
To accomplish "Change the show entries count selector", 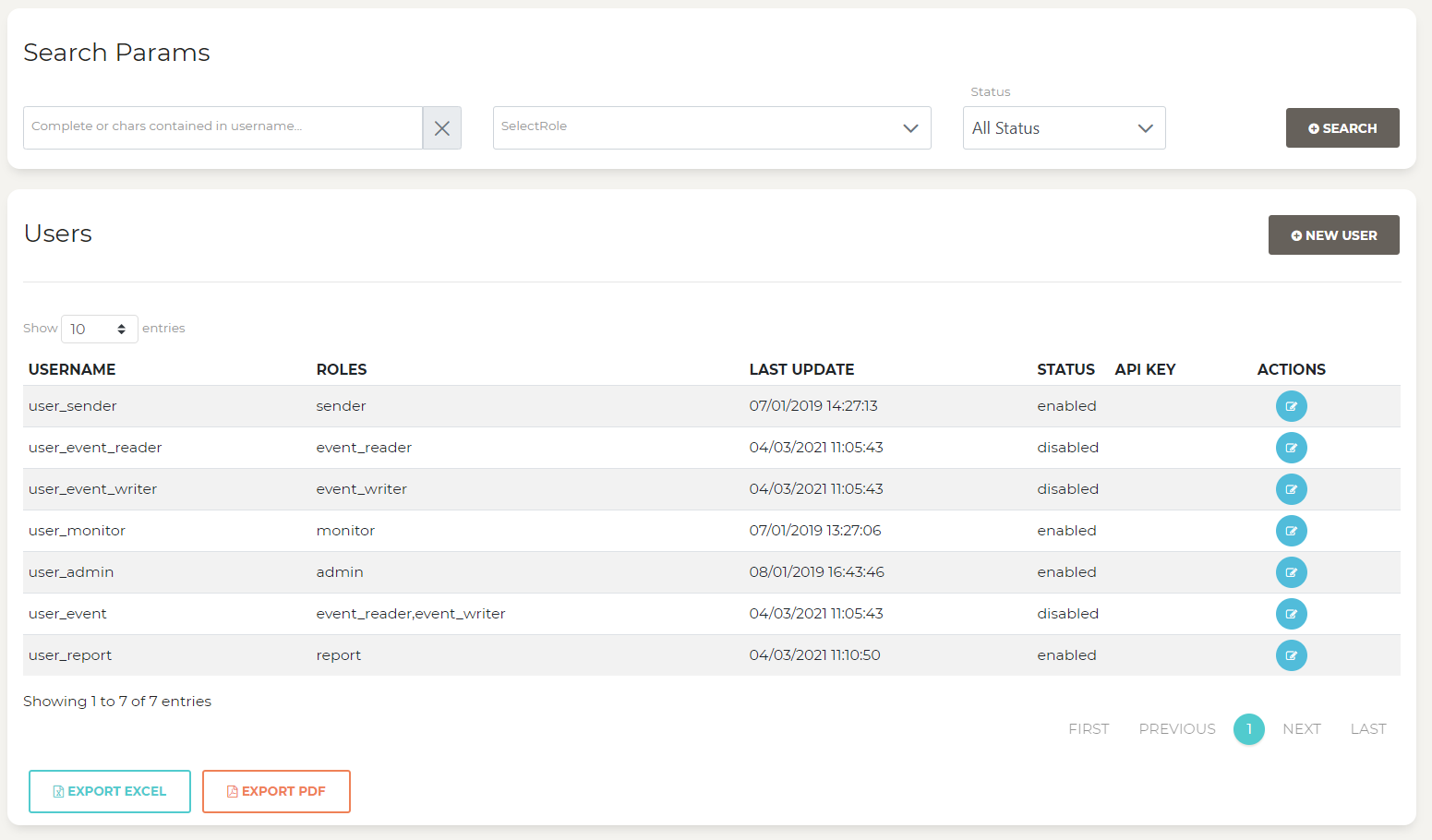I will pyautogui.click(x=100, y=329).
